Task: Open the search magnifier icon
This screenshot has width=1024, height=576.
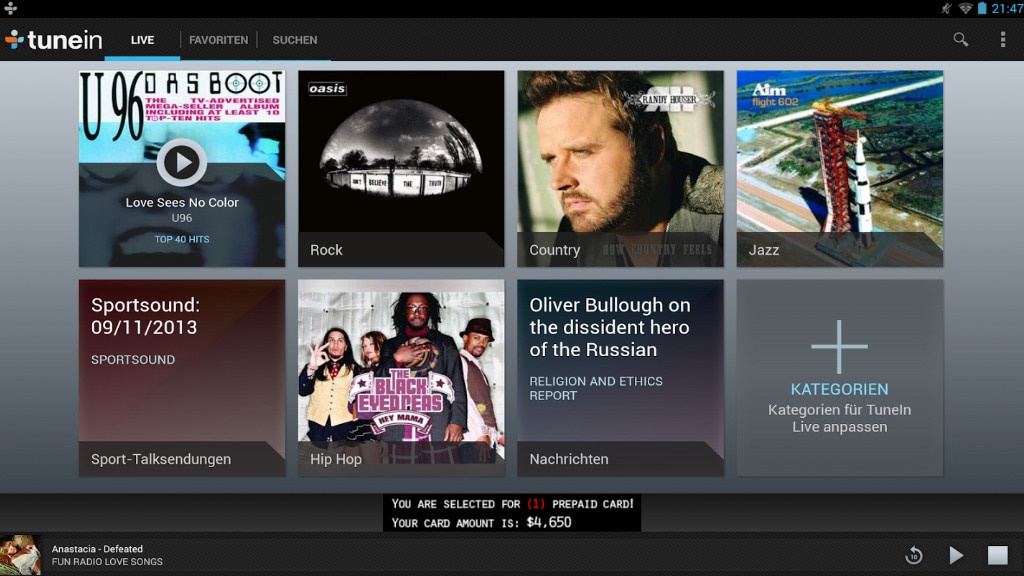Action: (960, 40)
